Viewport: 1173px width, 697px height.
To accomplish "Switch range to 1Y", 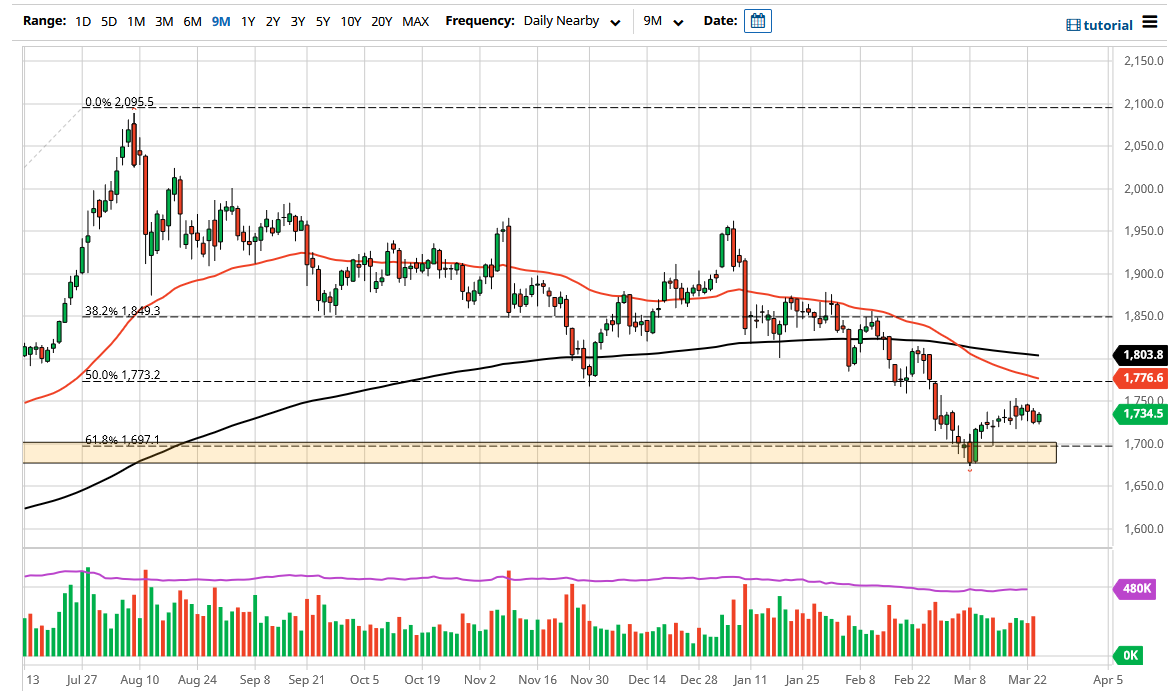I will [248, 22].
